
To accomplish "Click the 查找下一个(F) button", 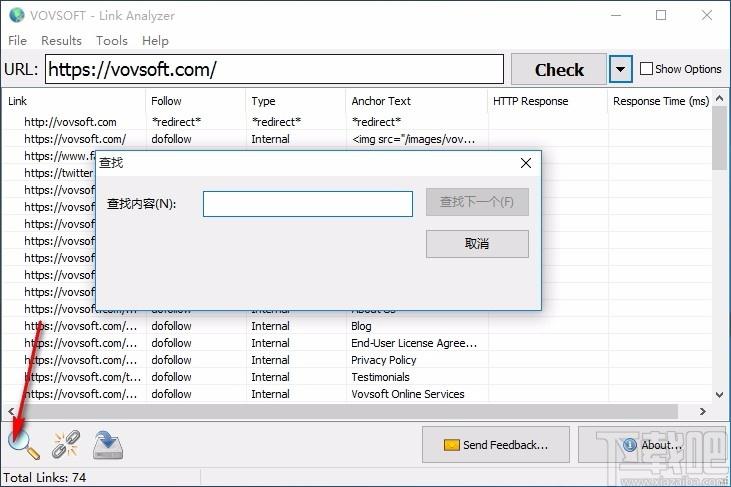I will [x=477, y=202].
